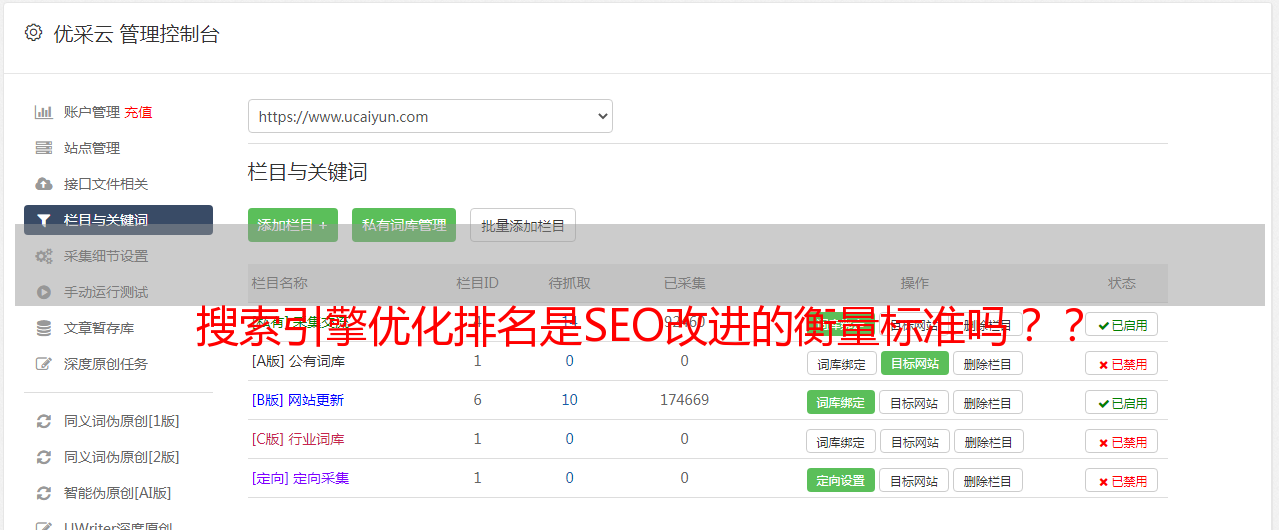The height and width of the screenshot is (530, 1279).
Task: Click the 私有词库管理 button
Action: click(x=404, y=225)
